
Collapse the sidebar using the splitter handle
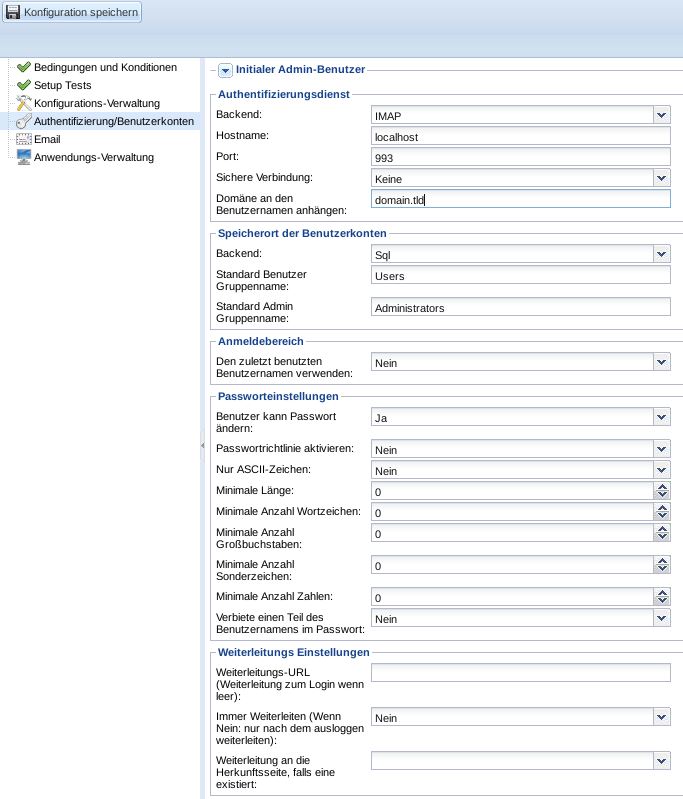[x=202, y=445]
